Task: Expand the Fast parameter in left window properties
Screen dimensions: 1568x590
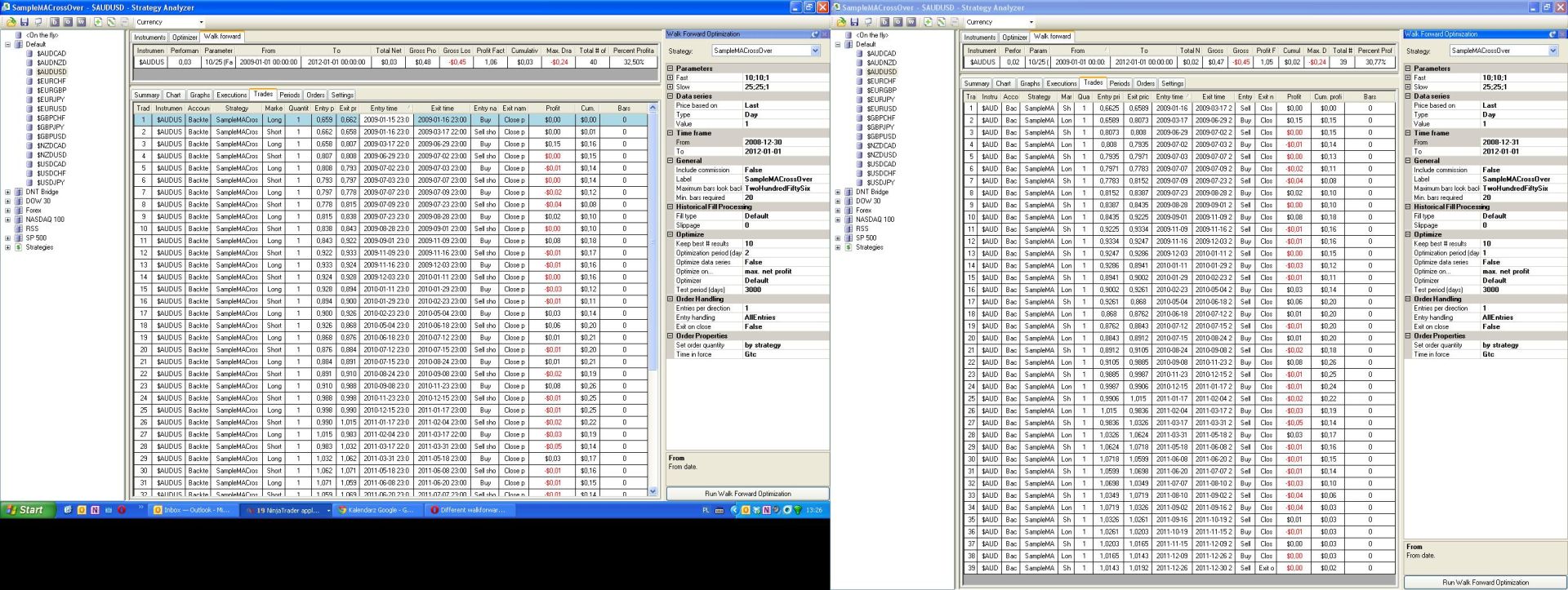Action: tap(670, 78)
